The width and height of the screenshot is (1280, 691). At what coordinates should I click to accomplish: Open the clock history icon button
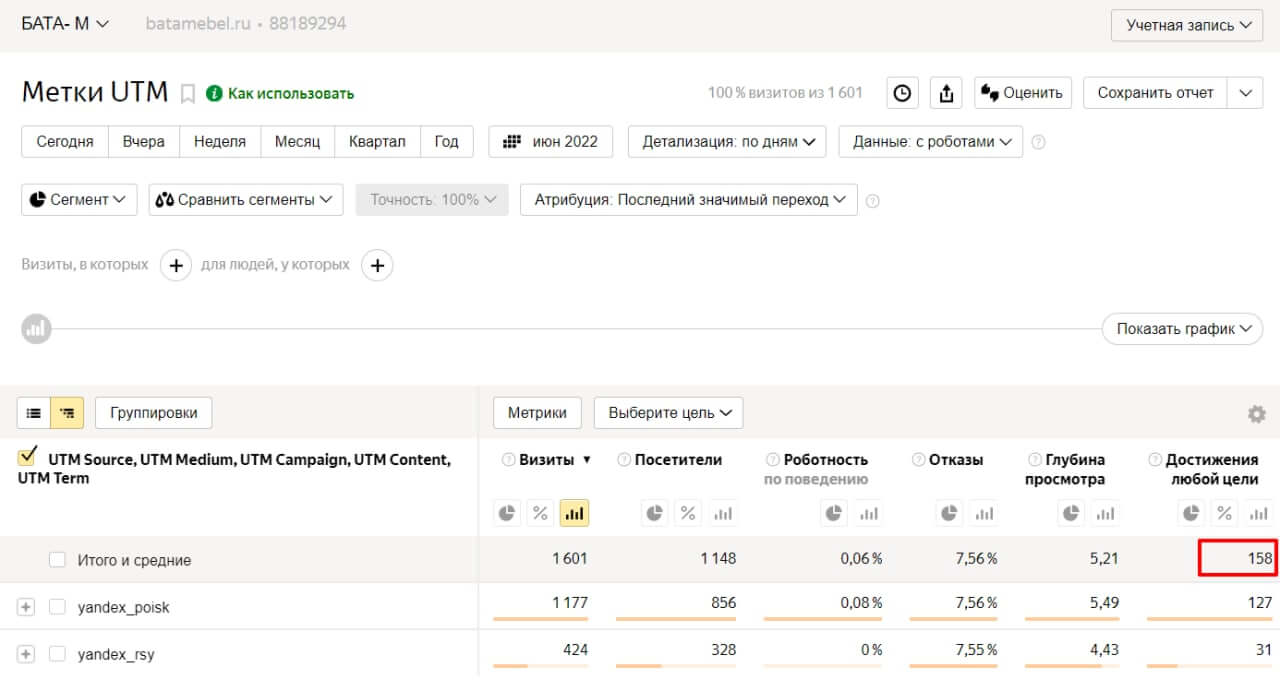pyautogui.click(x=902, y=93)
